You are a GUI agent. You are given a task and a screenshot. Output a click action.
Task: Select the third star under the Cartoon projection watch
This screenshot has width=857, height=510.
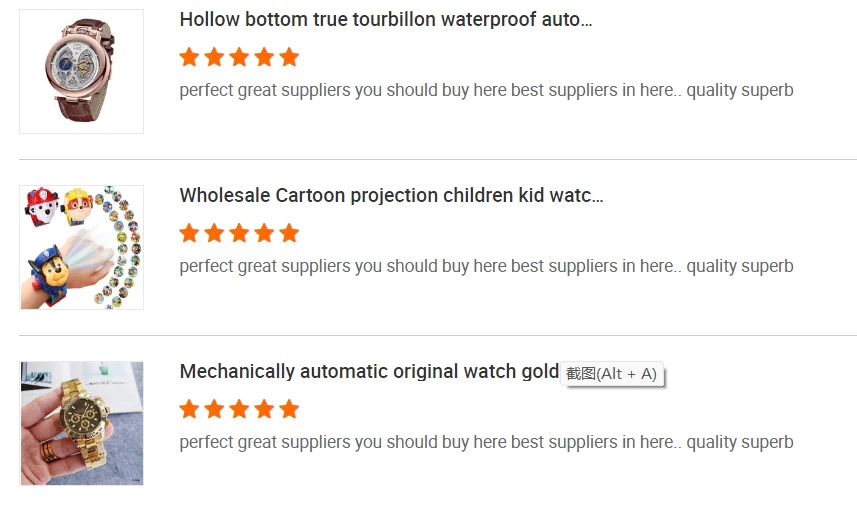point(239,233)
